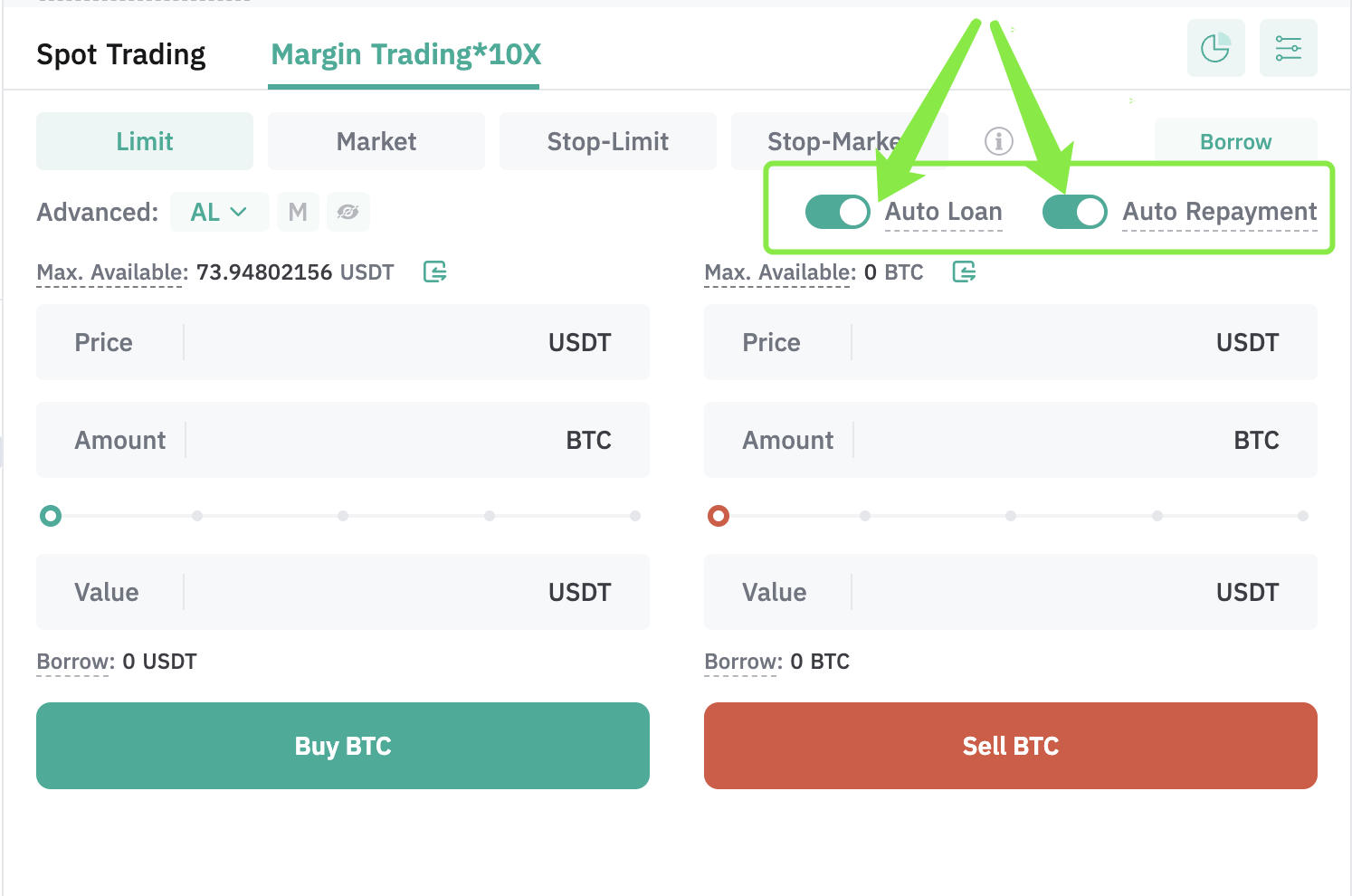Focus the buy-side Price USDT field

tap(343, 342)
